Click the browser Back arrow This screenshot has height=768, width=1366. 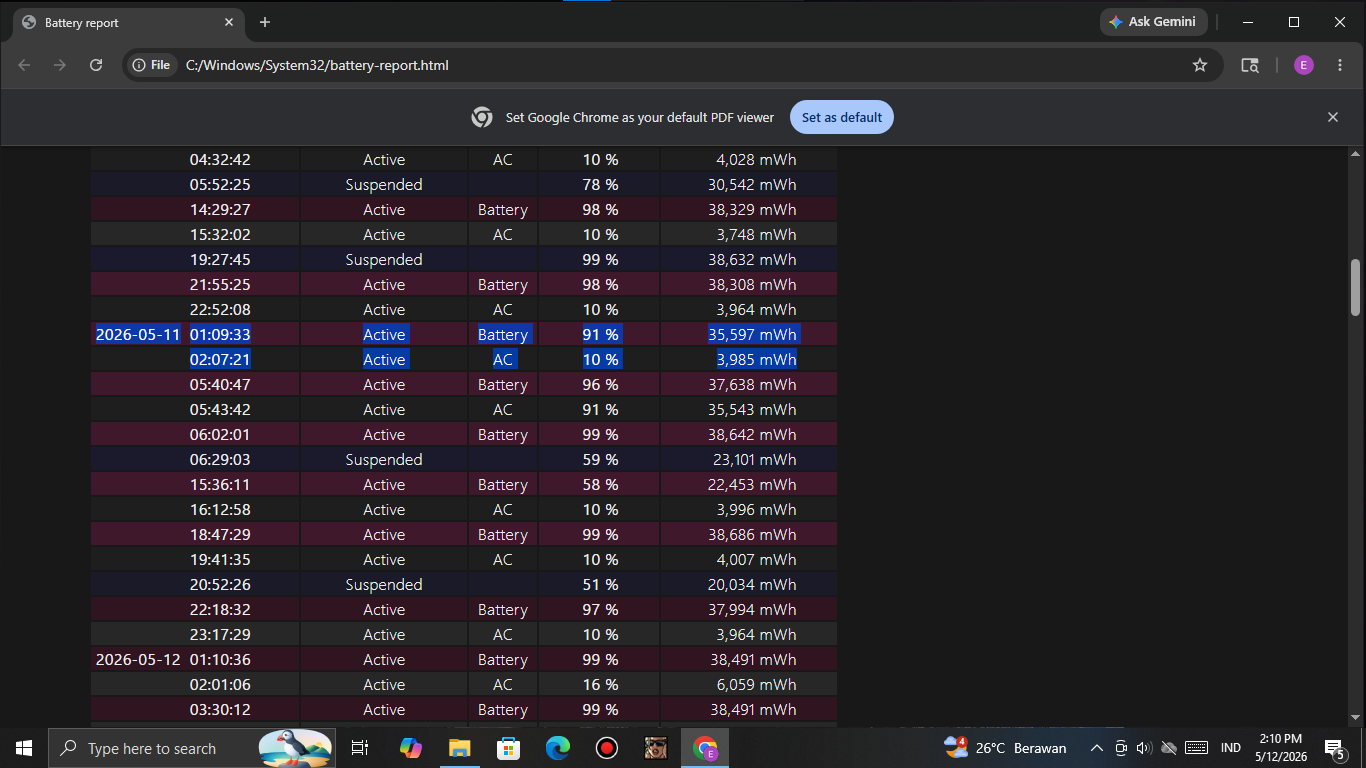[24, 65]
